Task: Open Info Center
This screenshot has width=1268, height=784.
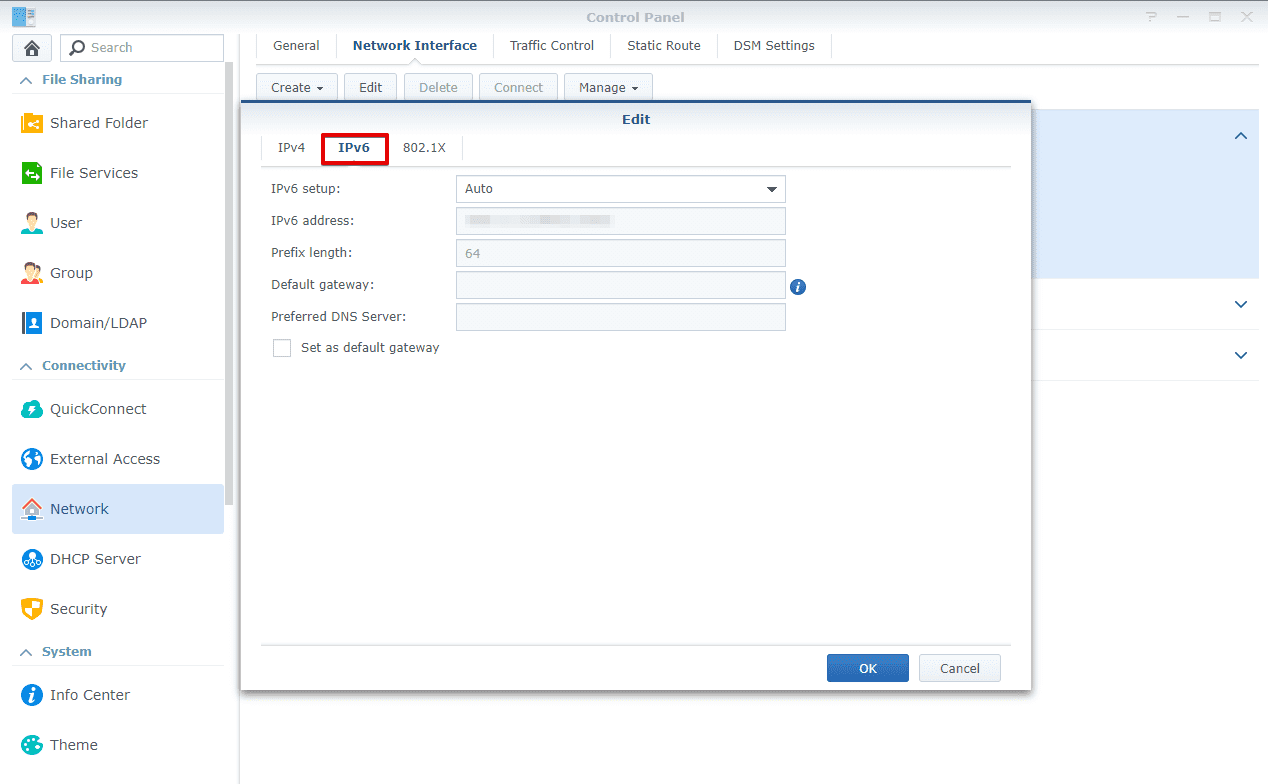Action: (90, 694)
